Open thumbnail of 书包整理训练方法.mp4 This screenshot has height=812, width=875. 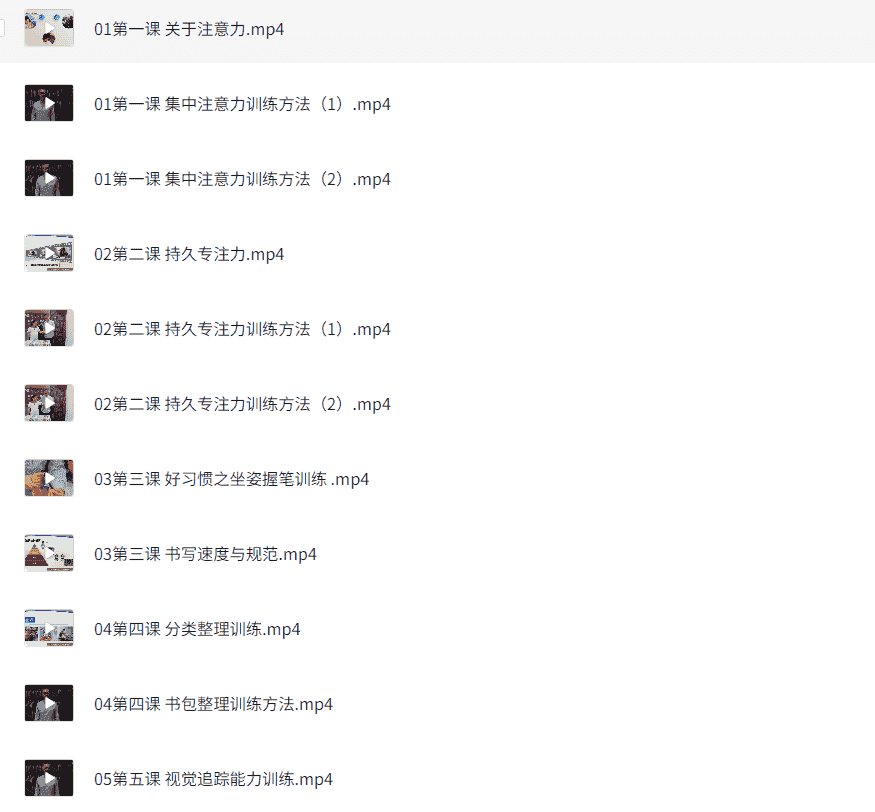[x=49, y=703]
